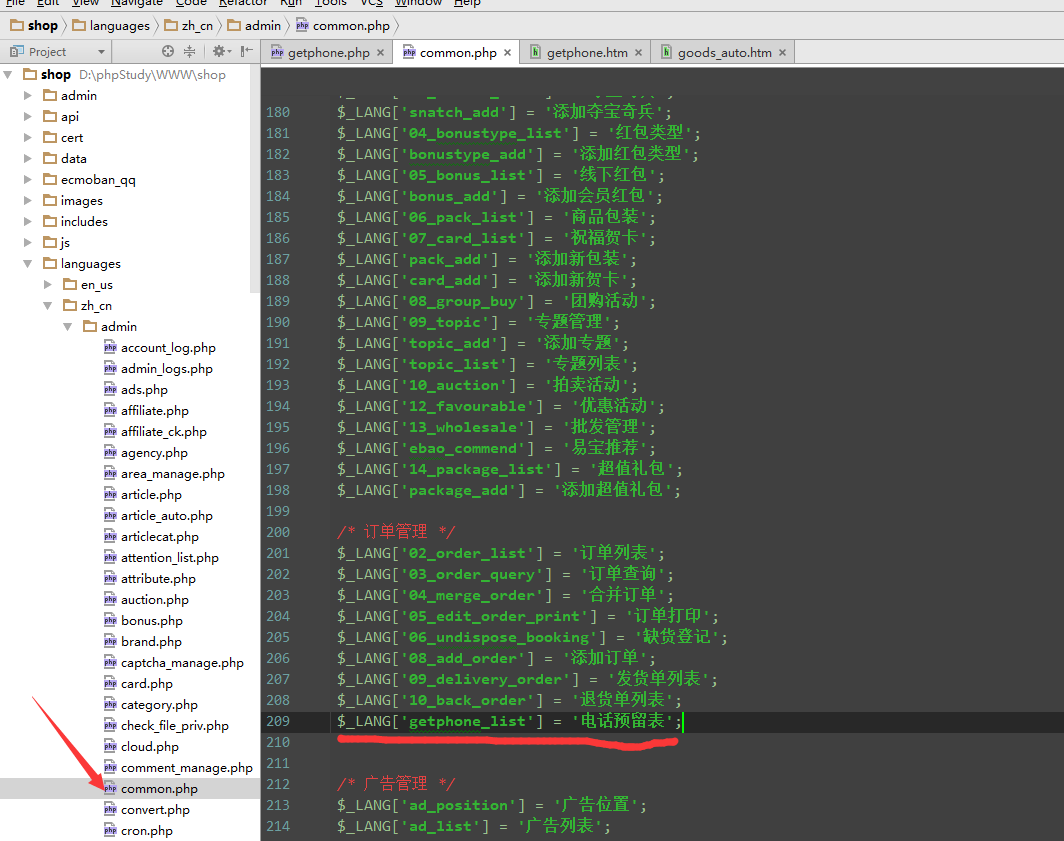
Task: Select captcha_manage.php file
Action: pyautogui.click(x=182, y=663)
